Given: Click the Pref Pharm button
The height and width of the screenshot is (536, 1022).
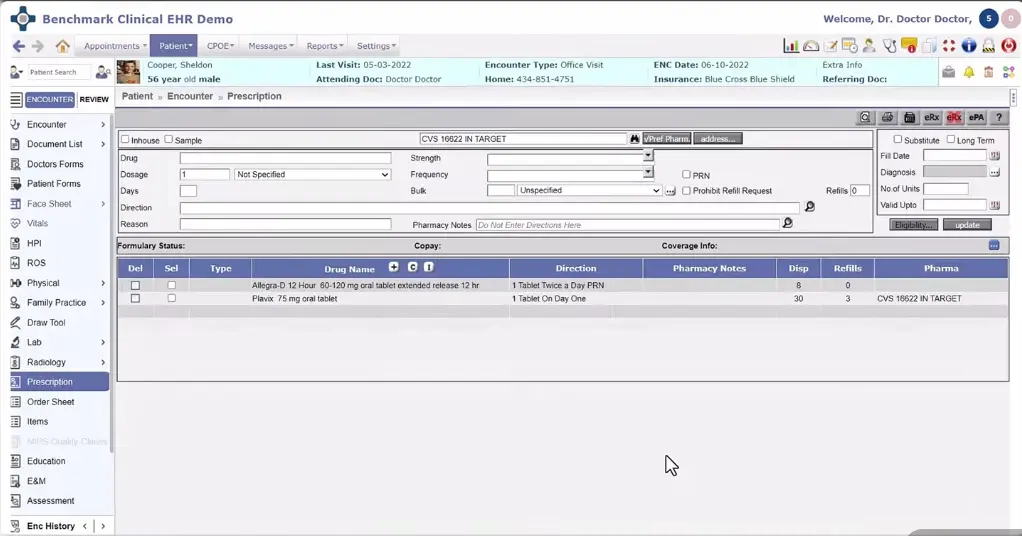Looking at the screenshot, I should click(667, 139).
